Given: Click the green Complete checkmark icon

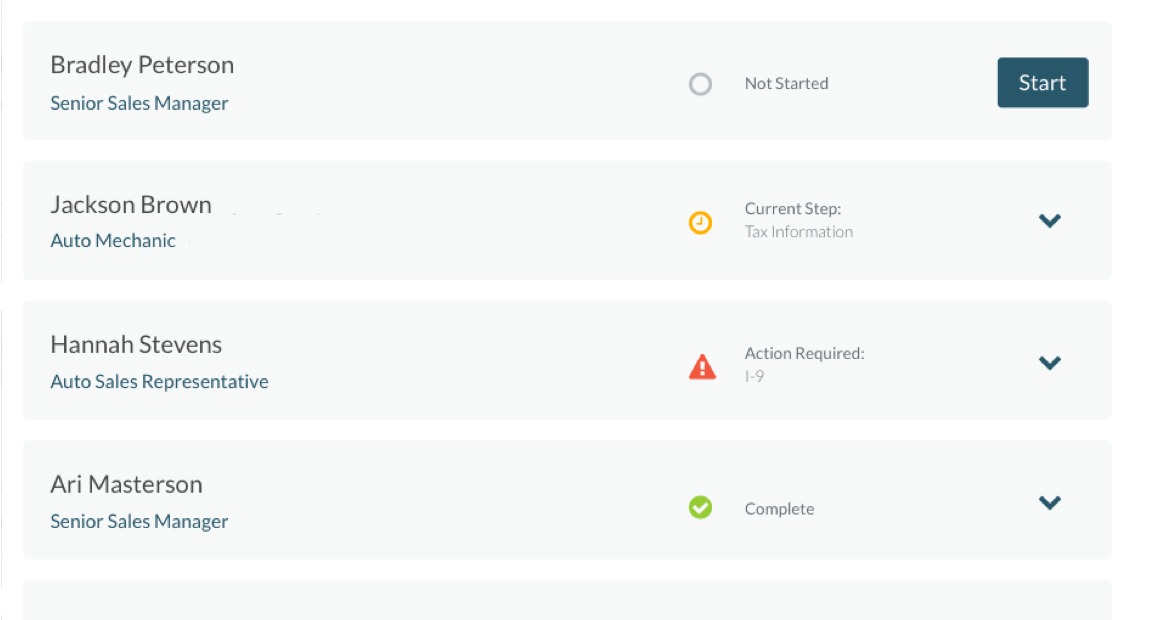Looking at the screenshot, I should [700, 508].
